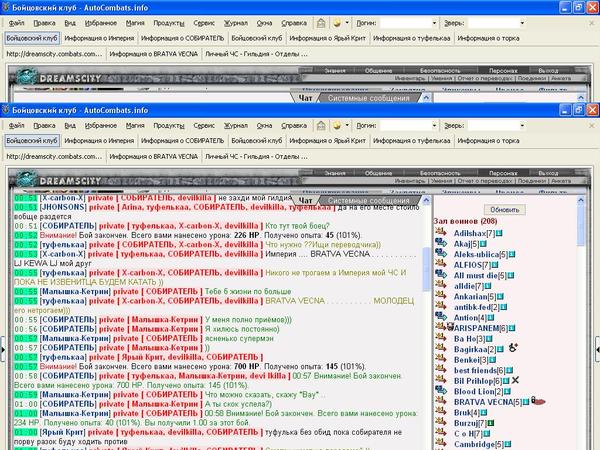Click the left-edge panel collapse arrow handle
600x450 pixels.
[x=3, y=349]
